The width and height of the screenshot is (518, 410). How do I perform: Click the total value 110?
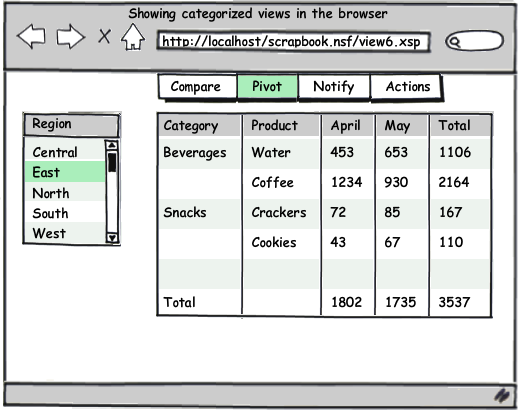pyautogui.click(x=460, y=243)
